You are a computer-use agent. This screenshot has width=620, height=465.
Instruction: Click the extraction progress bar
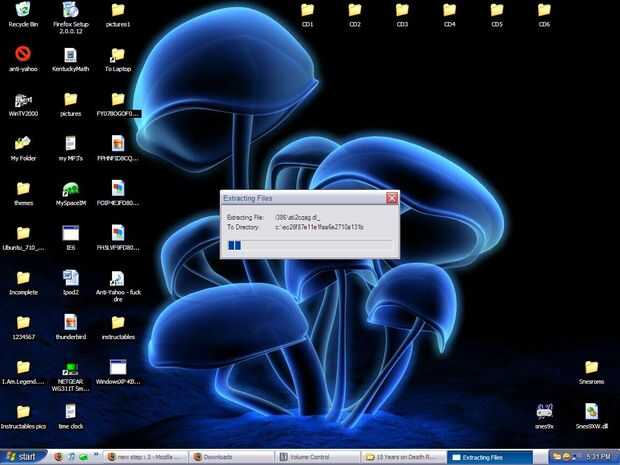310,246
